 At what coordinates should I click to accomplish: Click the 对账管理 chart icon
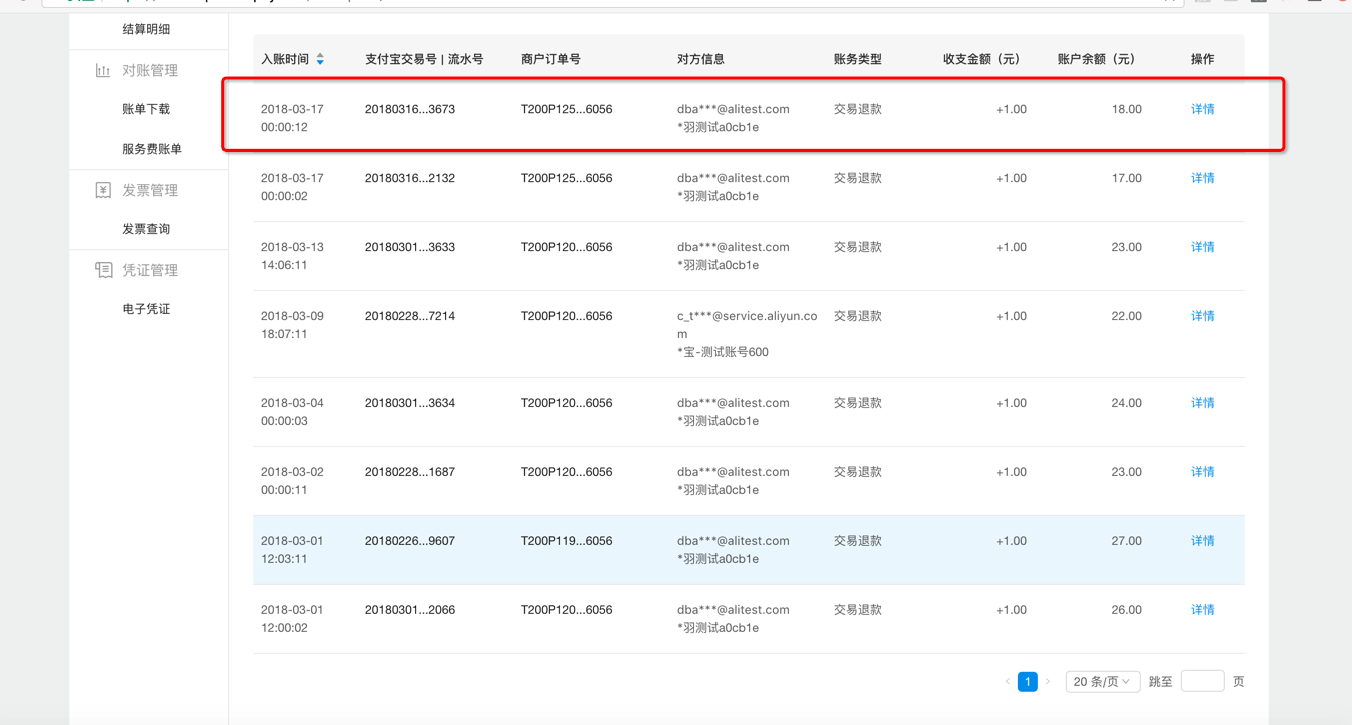(x=103, y=71)
